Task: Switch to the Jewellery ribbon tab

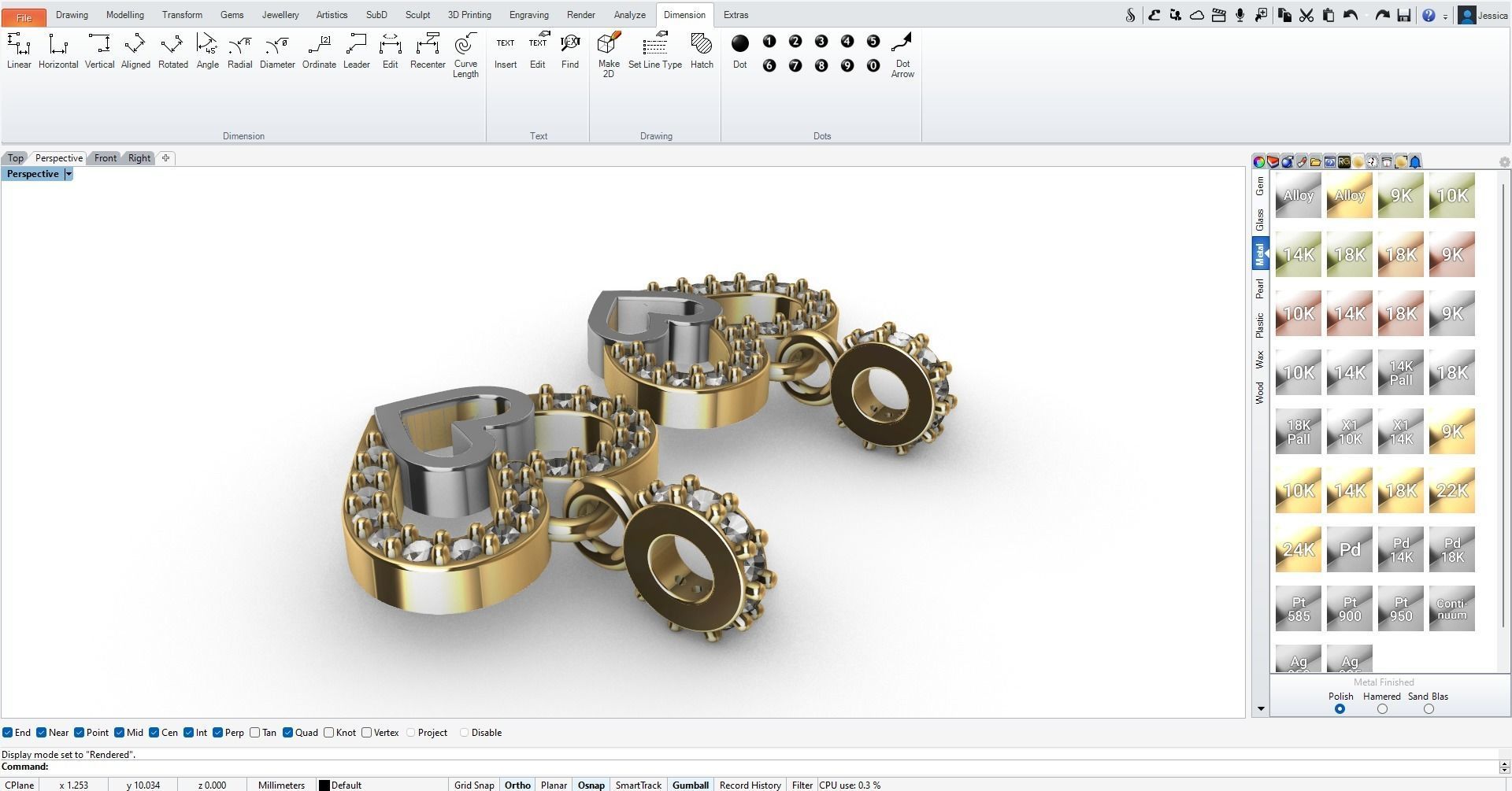Action: [x=280, y=15]
